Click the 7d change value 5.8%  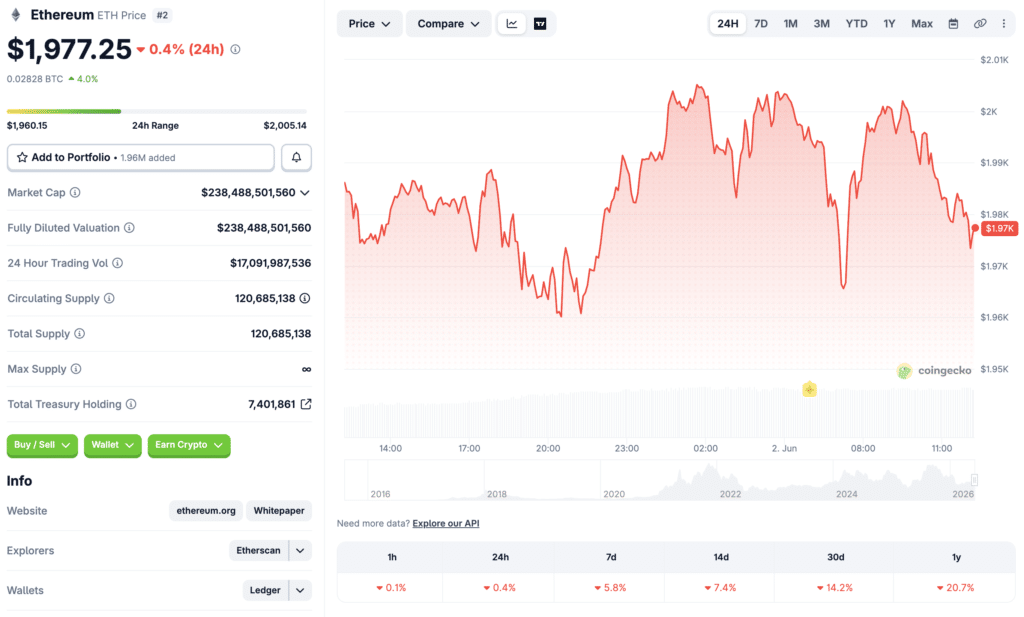611,588
